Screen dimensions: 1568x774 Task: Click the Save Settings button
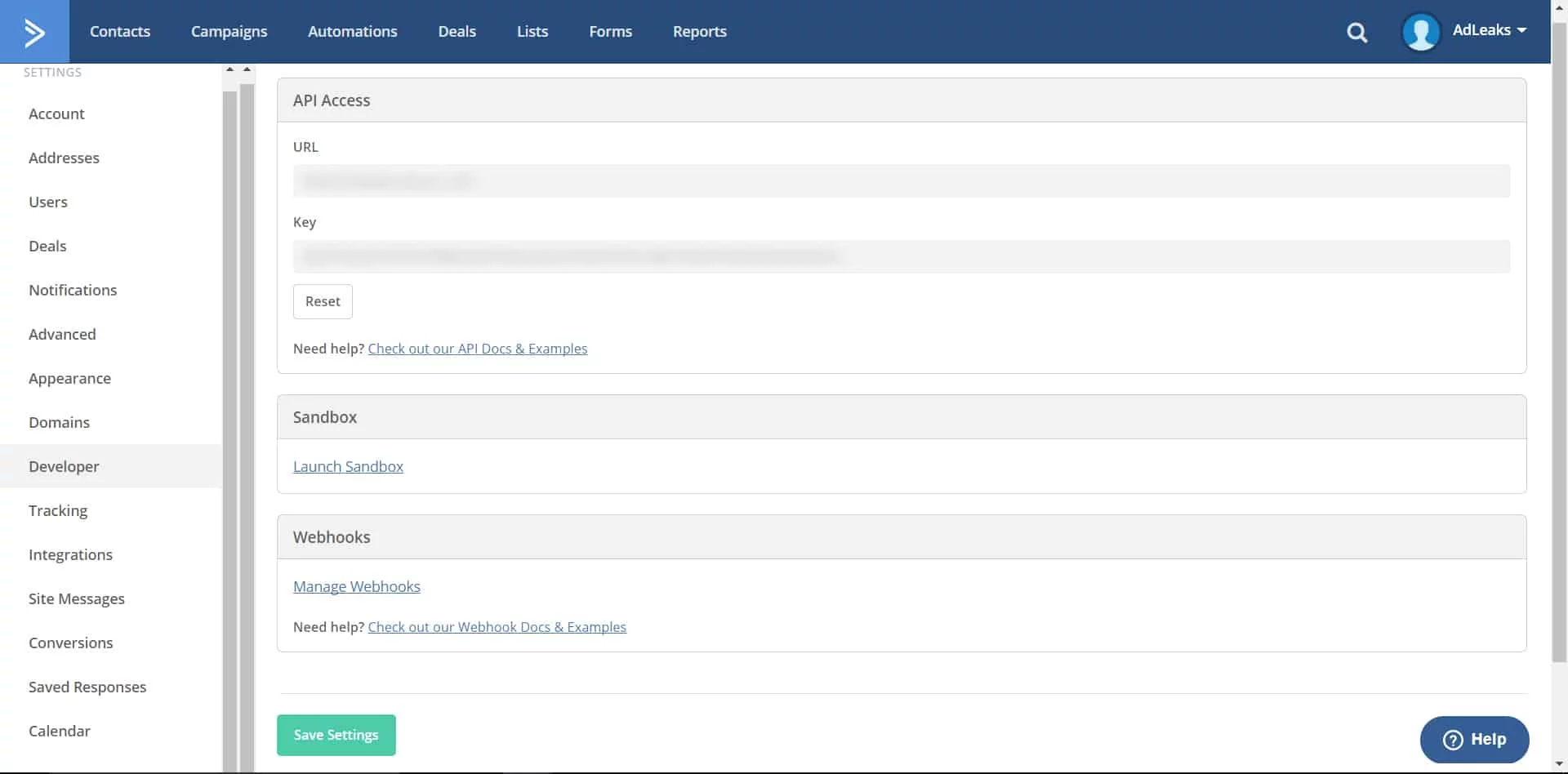336,735
